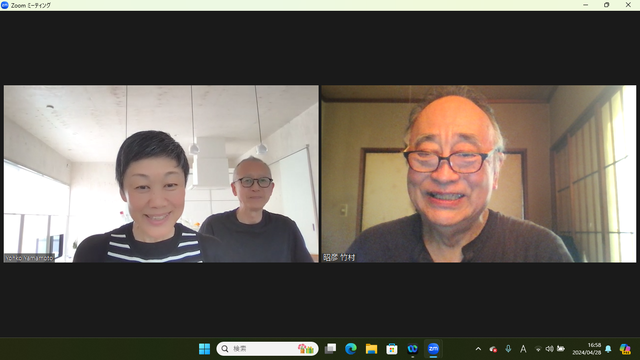This screenshot has width=640, height=360.
Task: Click the microphone tray icon
Action: 508,349
